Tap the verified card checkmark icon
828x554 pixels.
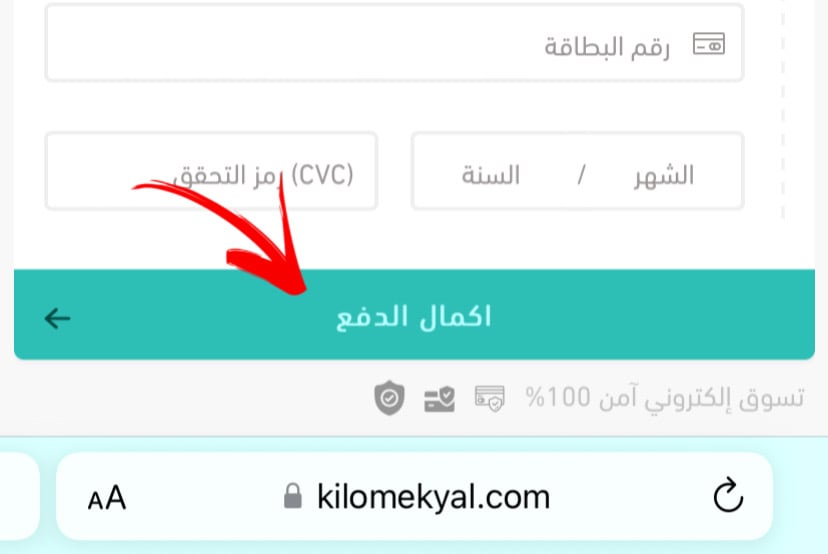(x=439, y=399)
